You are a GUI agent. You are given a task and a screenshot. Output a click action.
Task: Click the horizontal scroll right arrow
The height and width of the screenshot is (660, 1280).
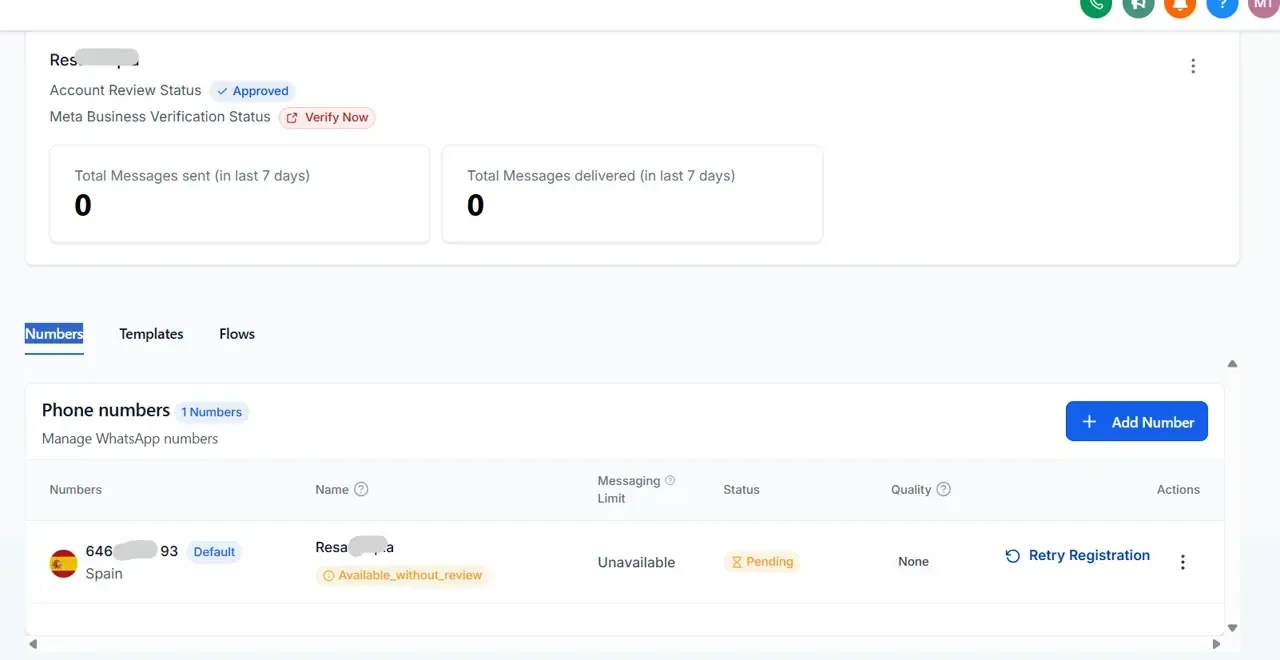[x=1216, y=644]
